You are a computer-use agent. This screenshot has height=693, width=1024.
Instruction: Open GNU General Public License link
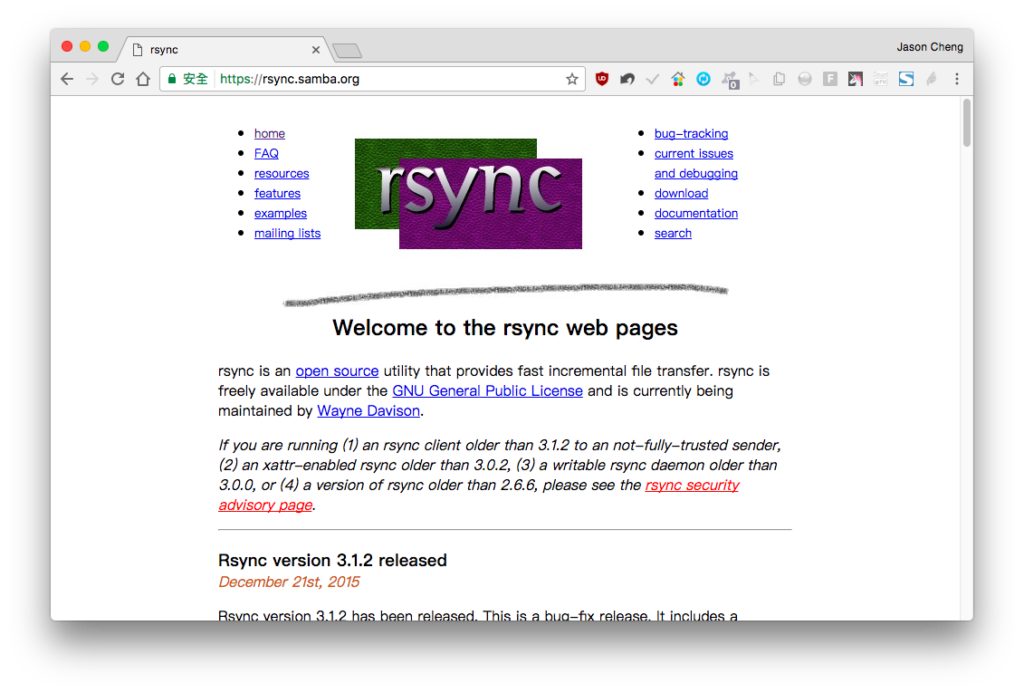pos(487,391)
